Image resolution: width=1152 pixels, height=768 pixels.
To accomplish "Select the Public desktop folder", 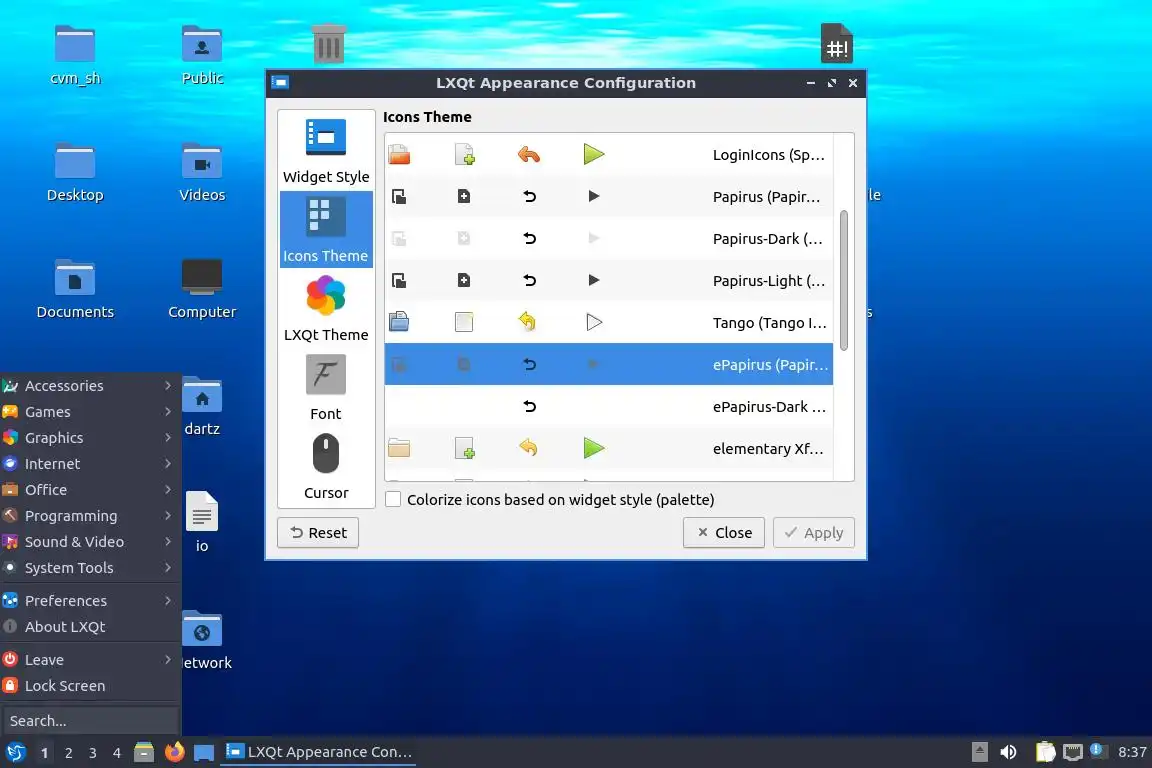I will [x=202, y=55].
